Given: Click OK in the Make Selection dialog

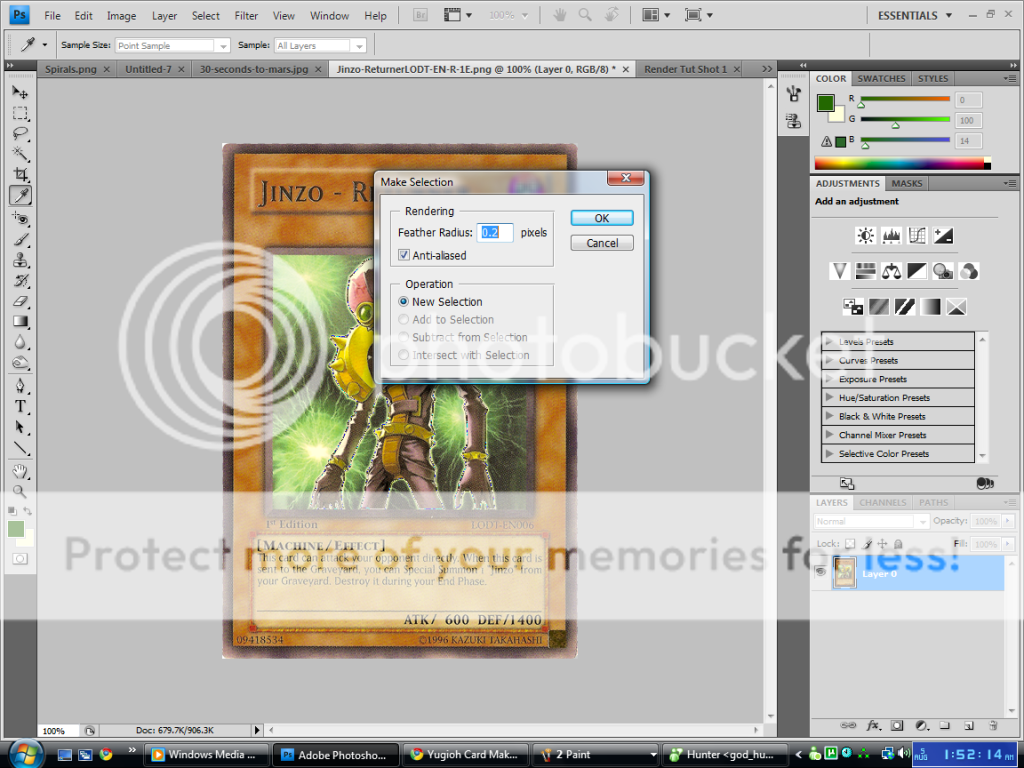Looking at the screenshot, I should tap(601, 217).
